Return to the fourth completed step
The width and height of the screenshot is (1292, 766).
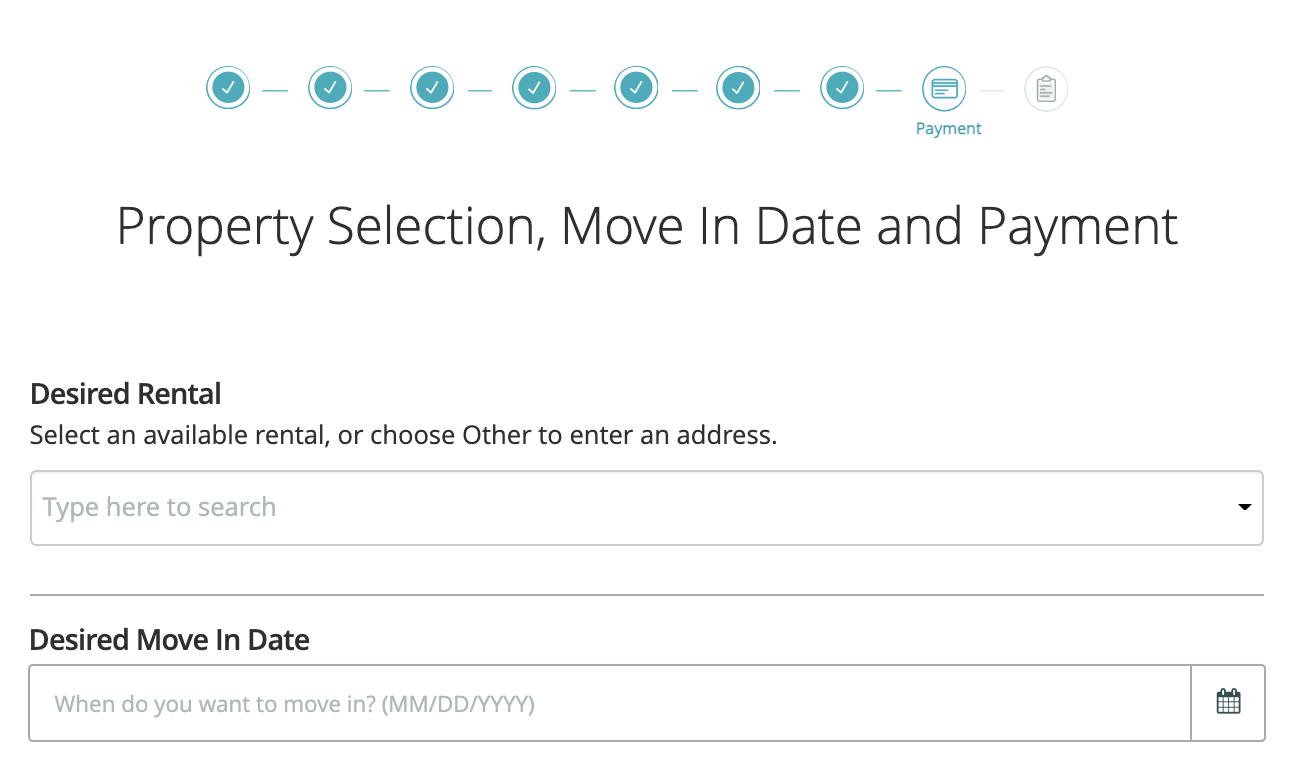[x=534, y=89]
